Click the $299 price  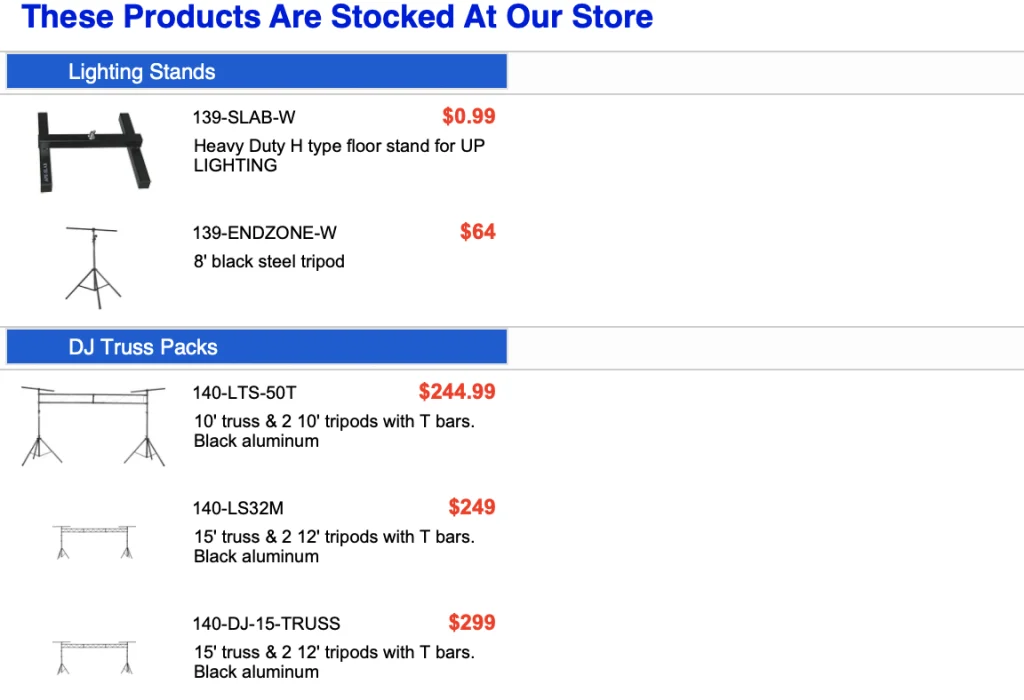(x=471, y=622)
